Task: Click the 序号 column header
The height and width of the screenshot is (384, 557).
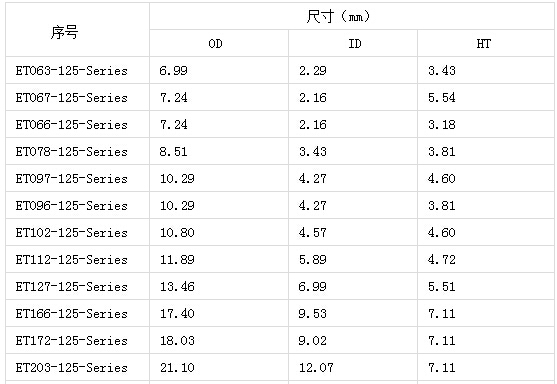Action: 64,32
